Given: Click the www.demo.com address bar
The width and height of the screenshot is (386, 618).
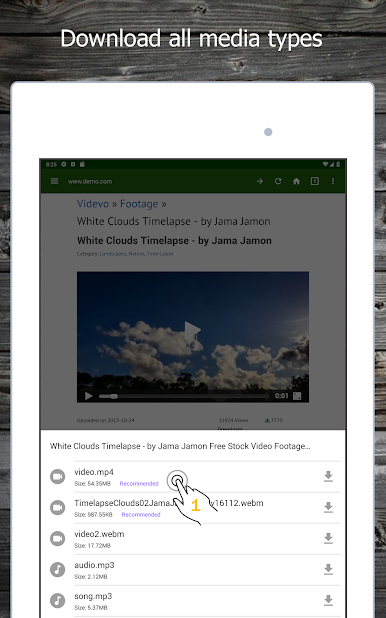Looking at the screenshot, I should coord(90,181).
